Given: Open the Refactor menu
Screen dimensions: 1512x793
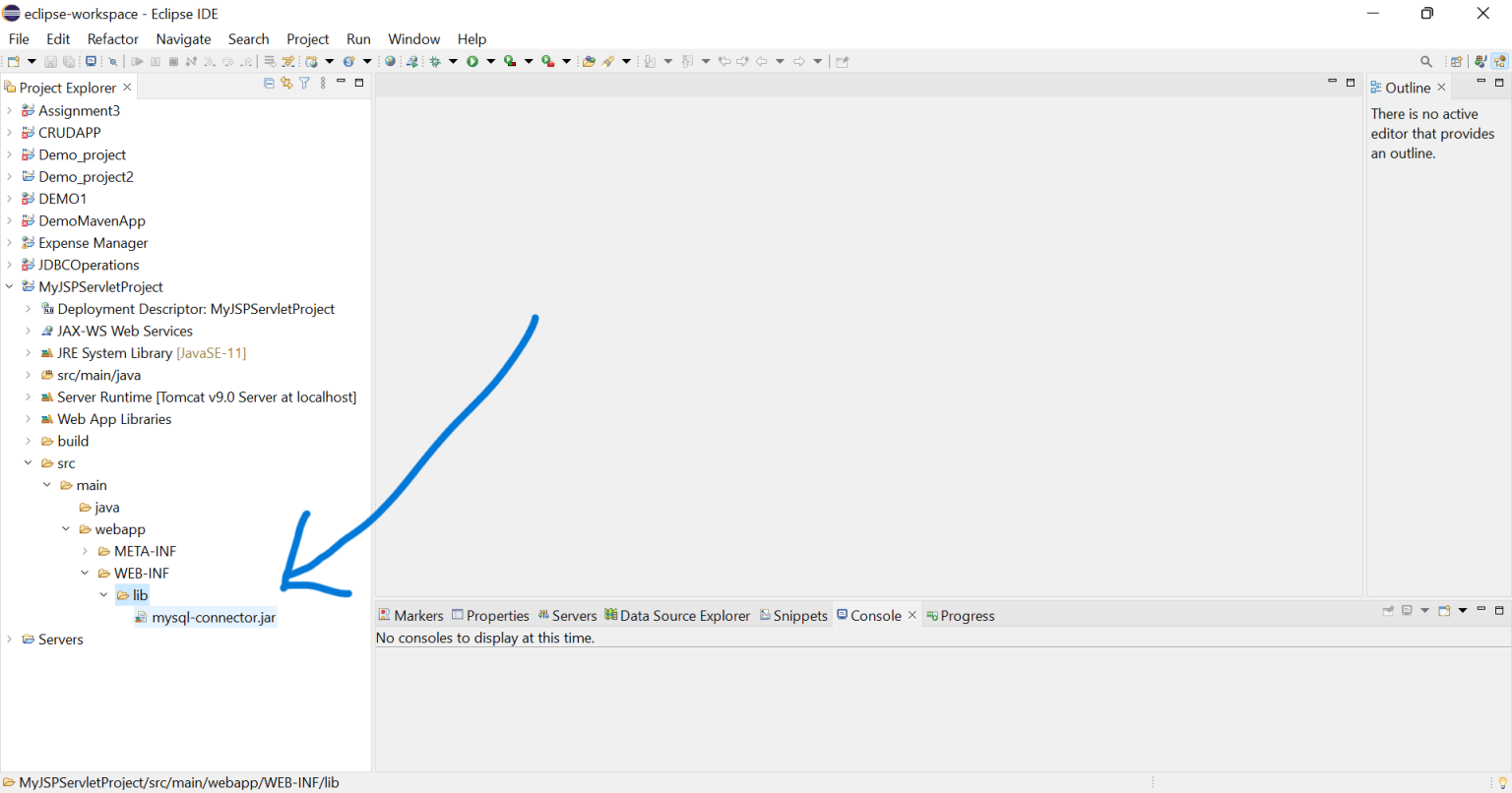Looking at the screenshot, I should (112, 39).
